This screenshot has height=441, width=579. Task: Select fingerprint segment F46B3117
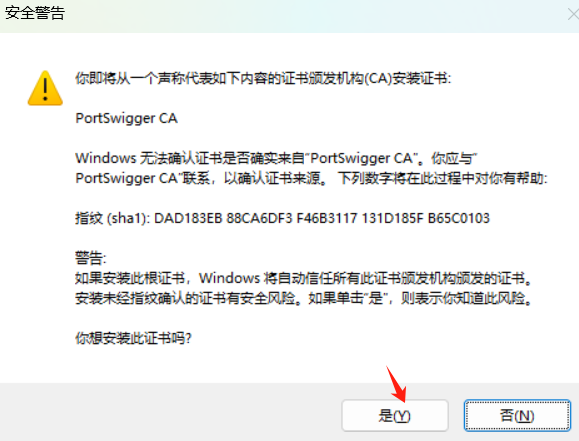327,218
